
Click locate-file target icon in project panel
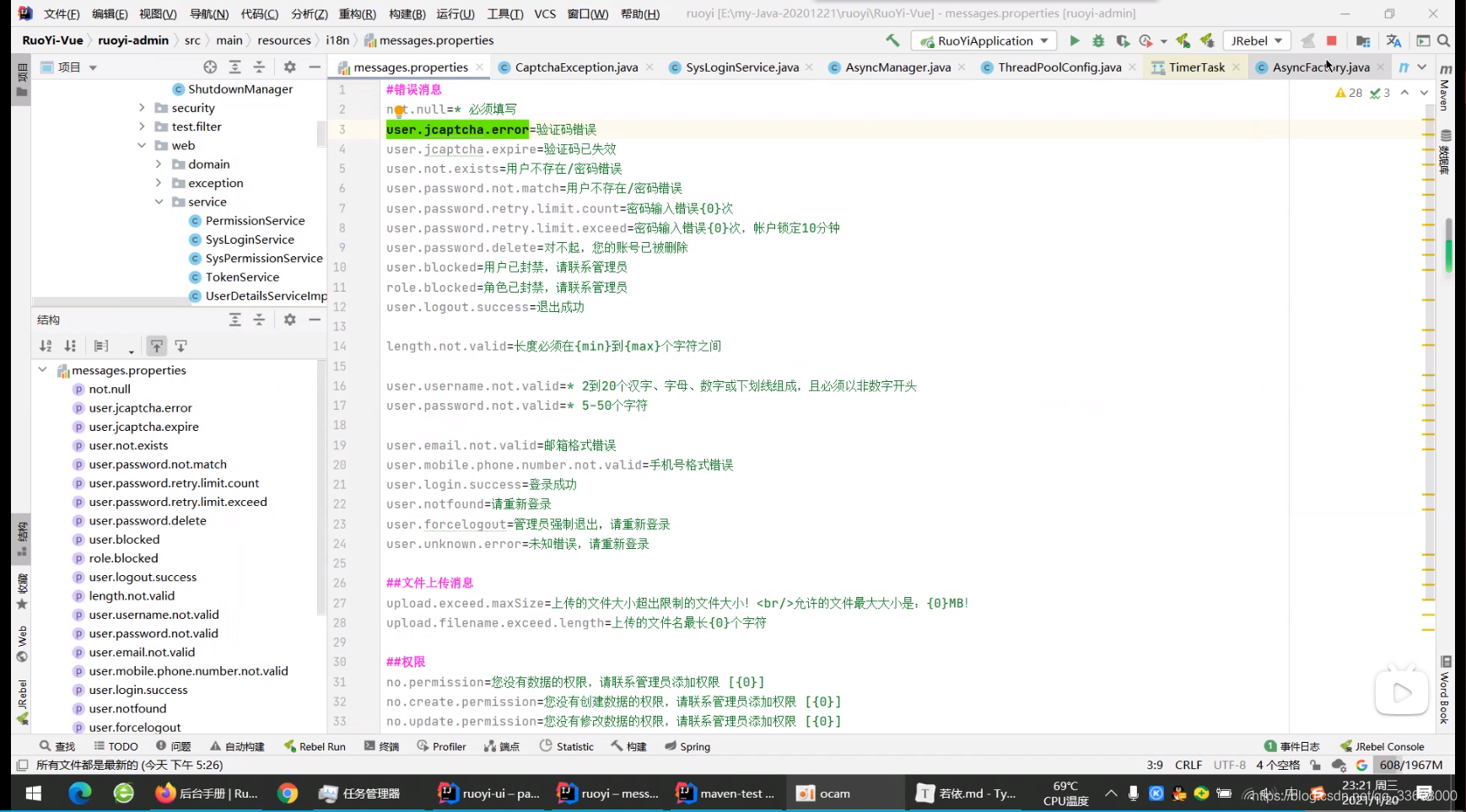(210, 67)
